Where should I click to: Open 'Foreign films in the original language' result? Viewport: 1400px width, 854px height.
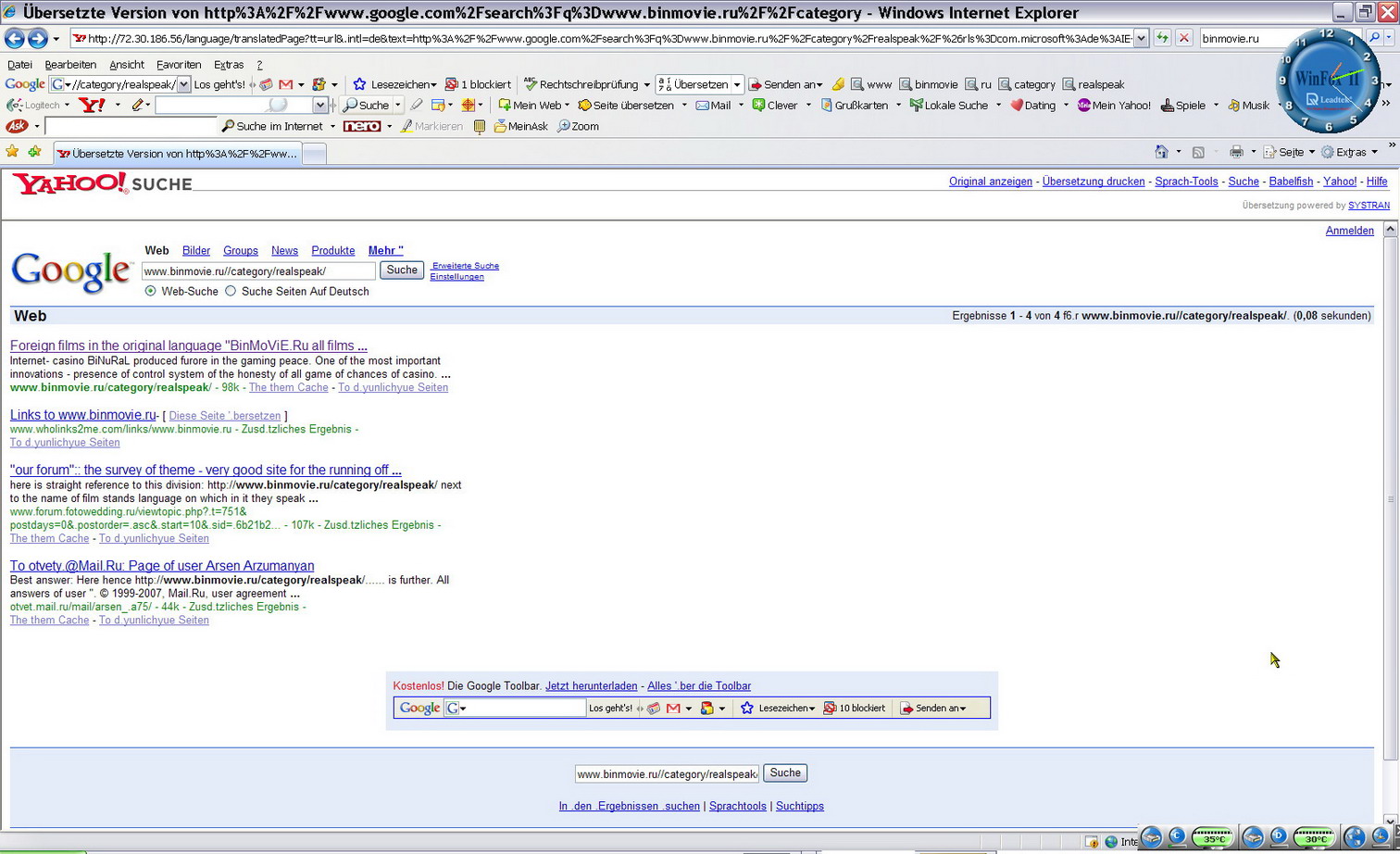click(188, 345)
